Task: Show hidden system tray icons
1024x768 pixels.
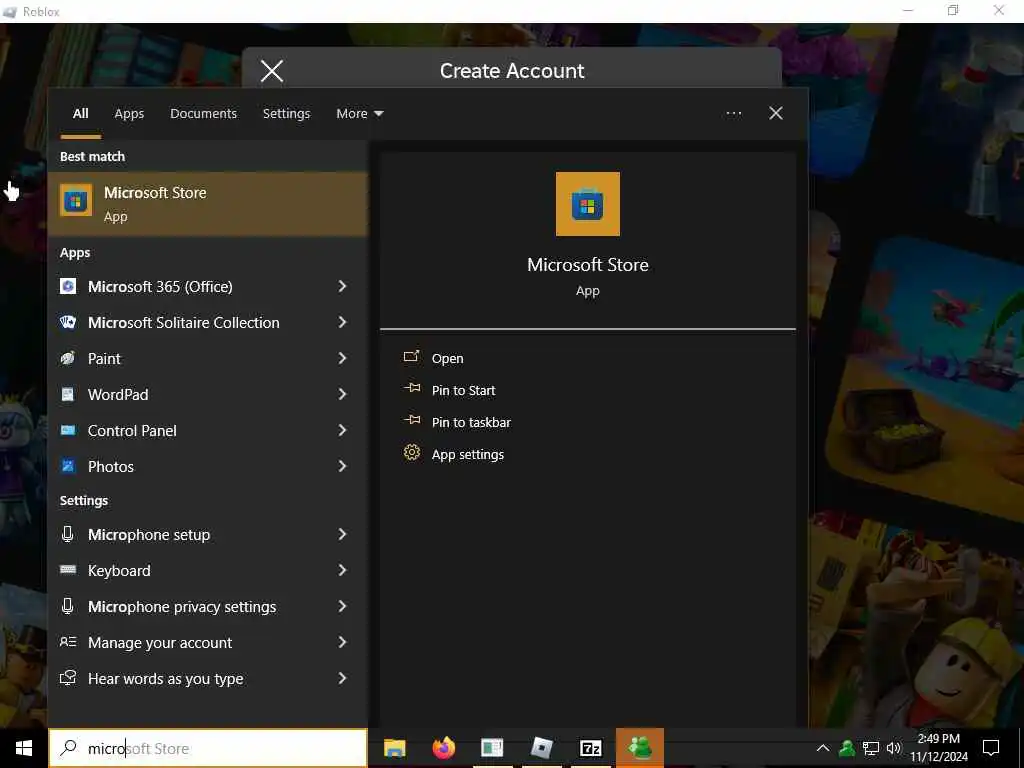Action: click(823, 748)
